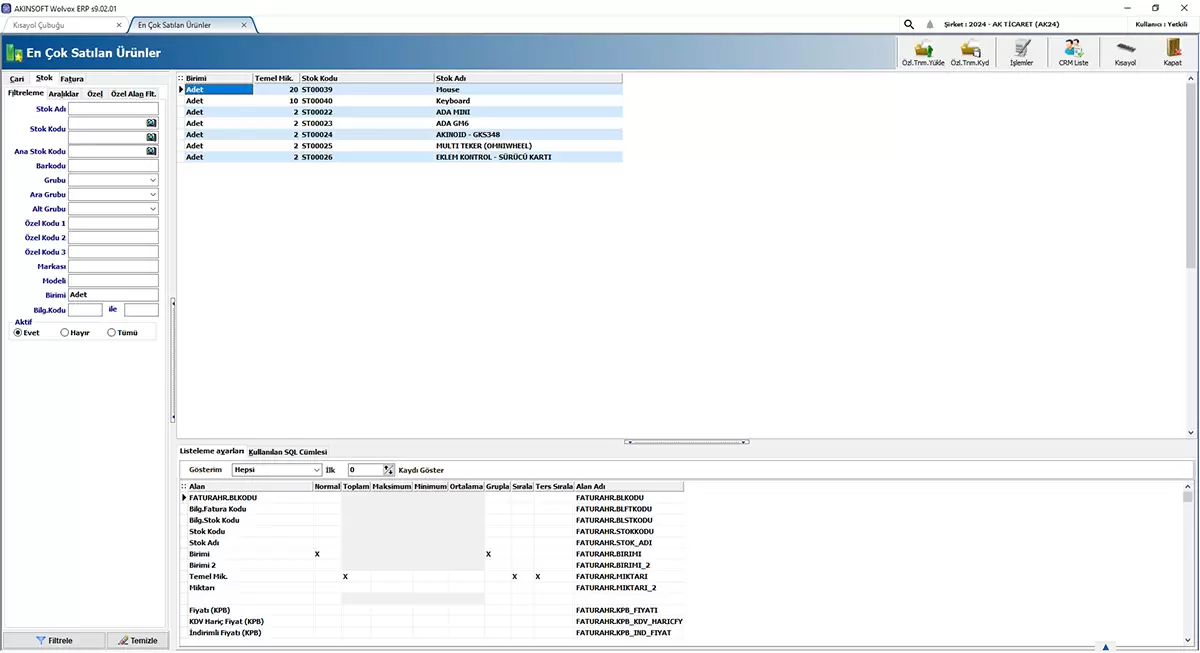Click inside the Stok Adı input field

(113, 109)
